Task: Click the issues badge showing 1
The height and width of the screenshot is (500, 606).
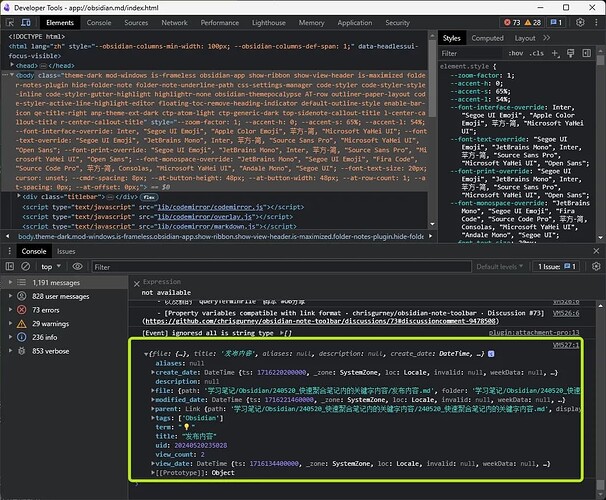Action: click(x=556, y=22)
